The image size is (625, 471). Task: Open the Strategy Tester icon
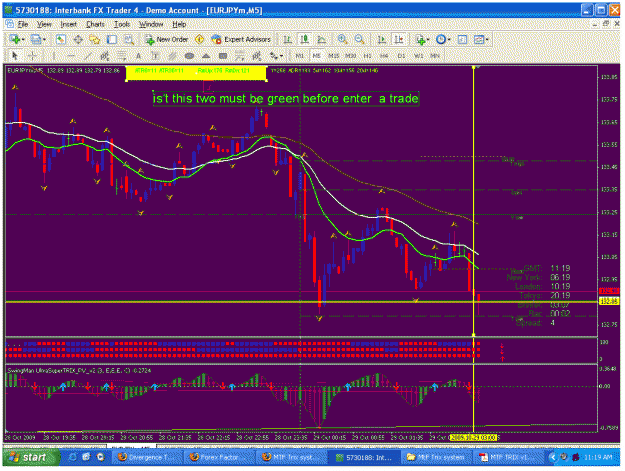pos(128,39)
